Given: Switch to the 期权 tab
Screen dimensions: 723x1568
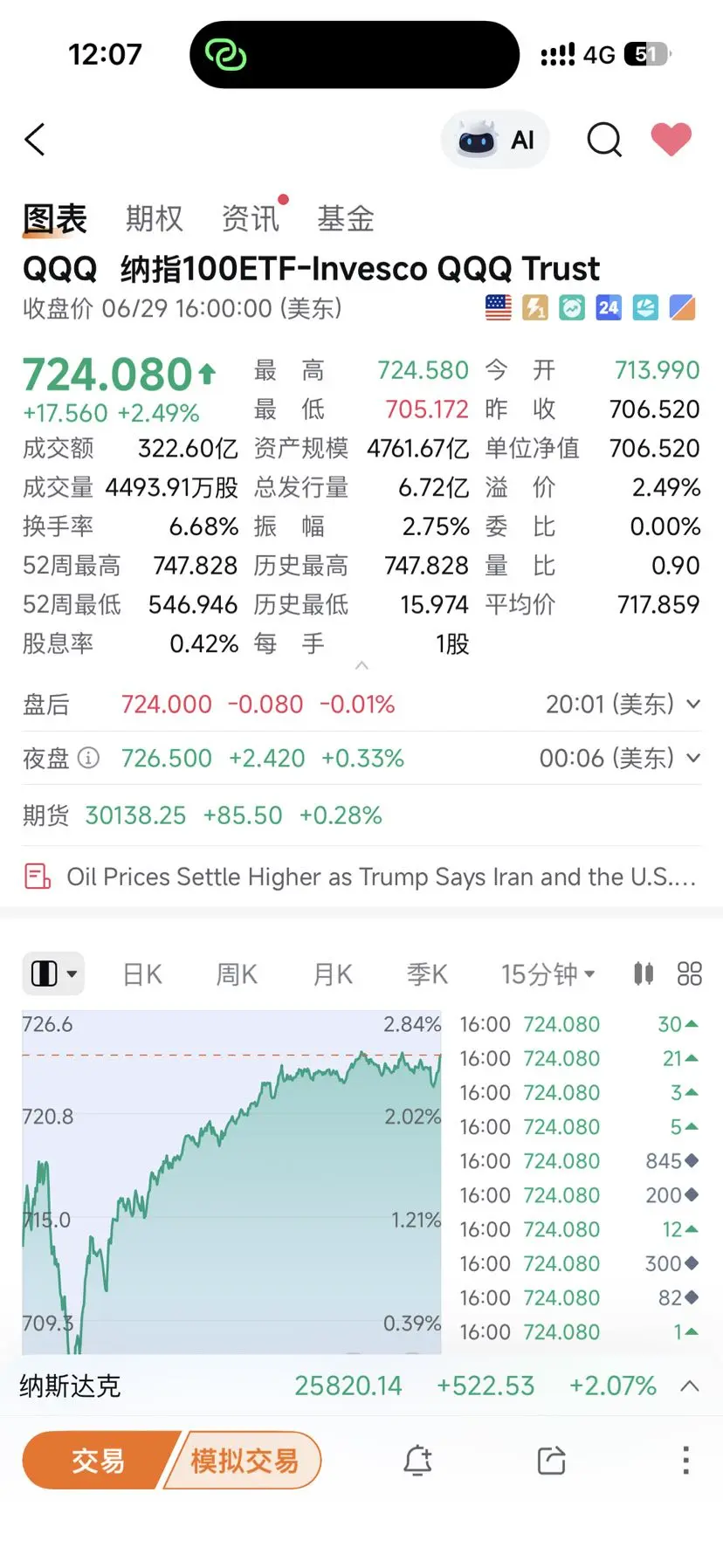Looking at the screenshot, I should pyautogui.click(x=155, y=218).
